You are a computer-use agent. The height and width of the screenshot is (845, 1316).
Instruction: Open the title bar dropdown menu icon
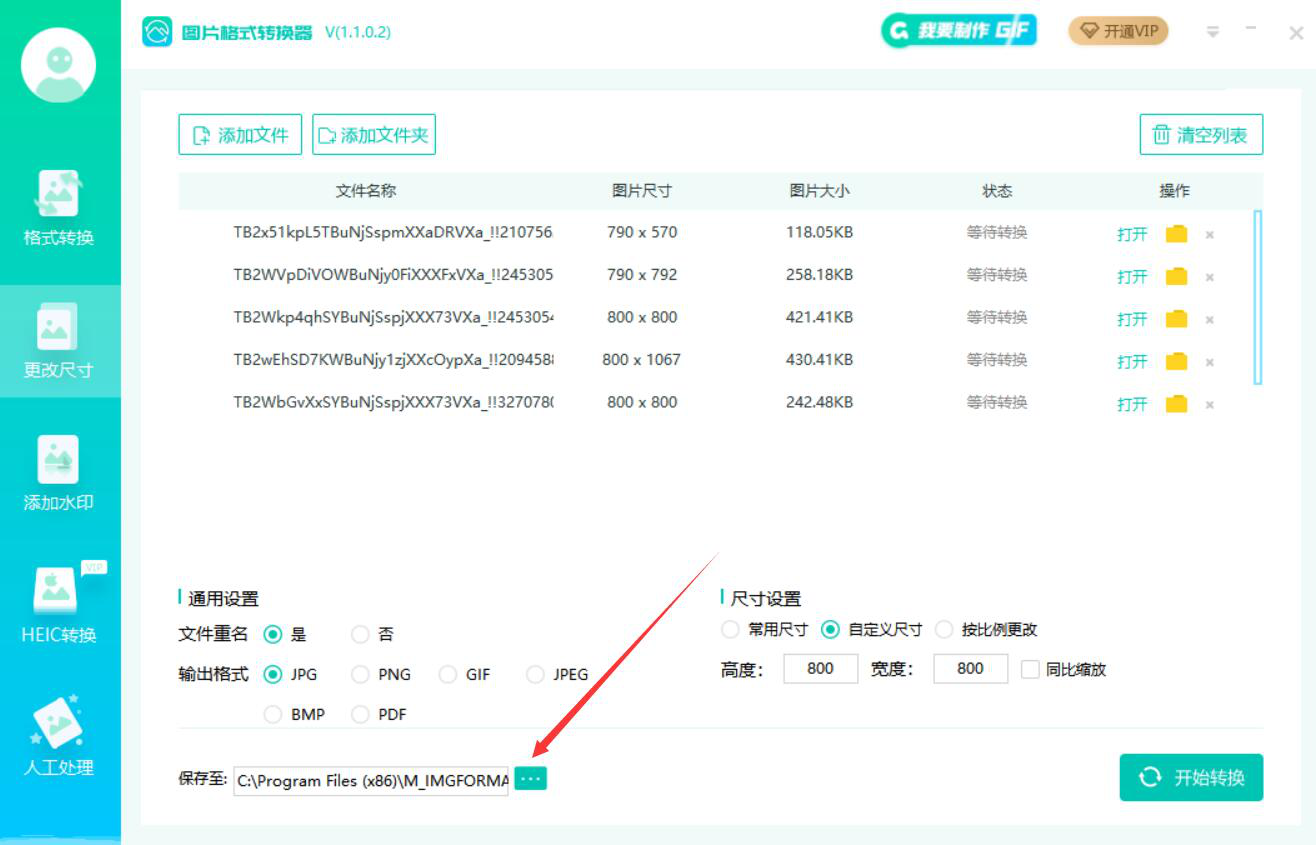tap(1212, 32)
